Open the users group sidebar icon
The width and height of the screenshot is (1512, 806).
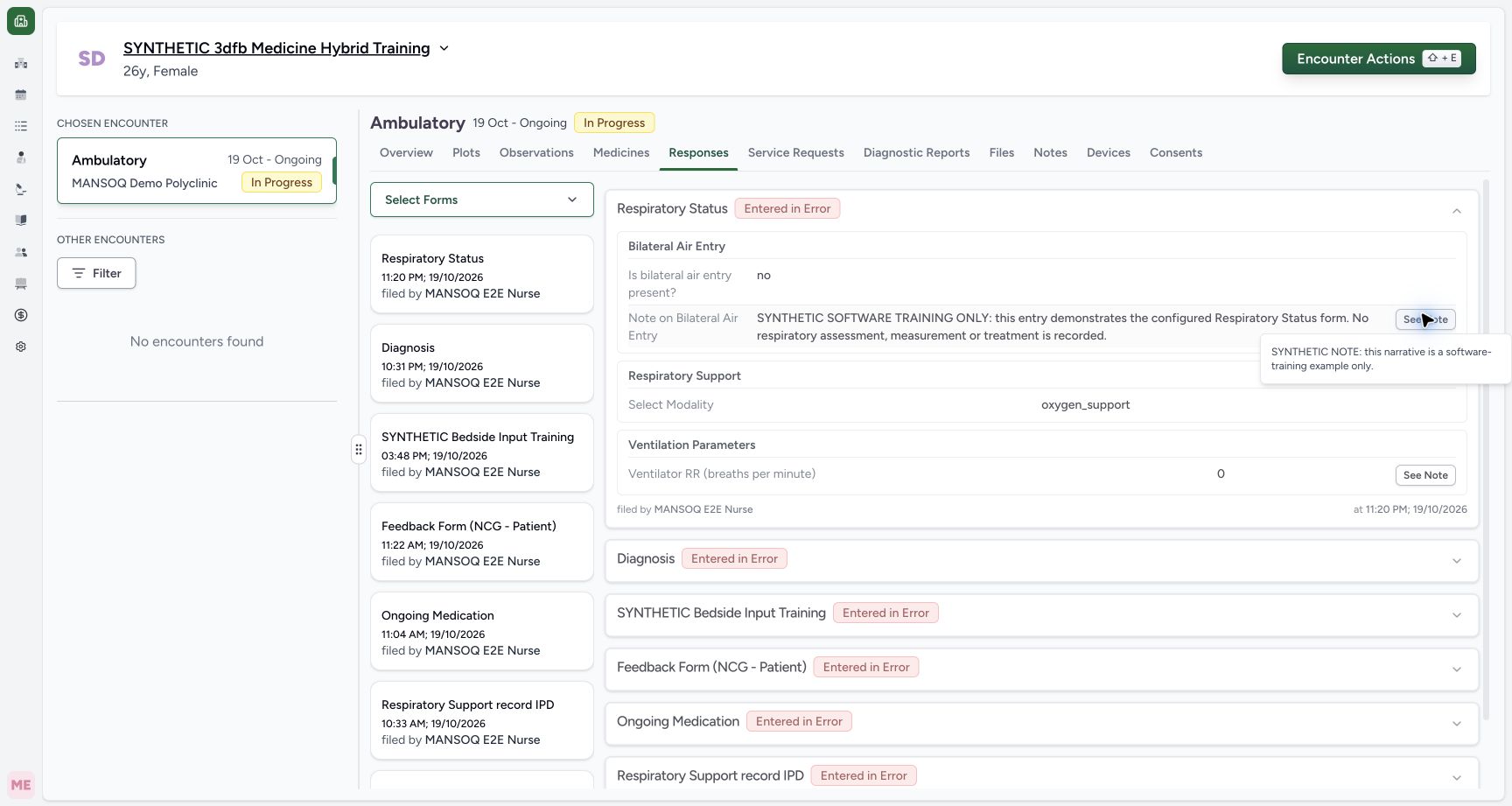(x=21, y=252)
